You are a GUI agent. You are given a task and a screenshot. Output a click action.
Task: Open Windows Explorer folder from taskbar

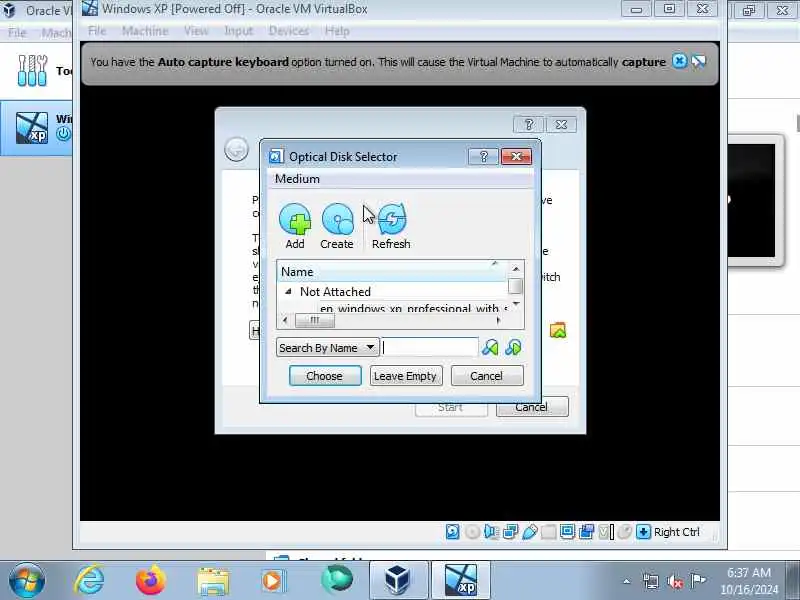213,581
